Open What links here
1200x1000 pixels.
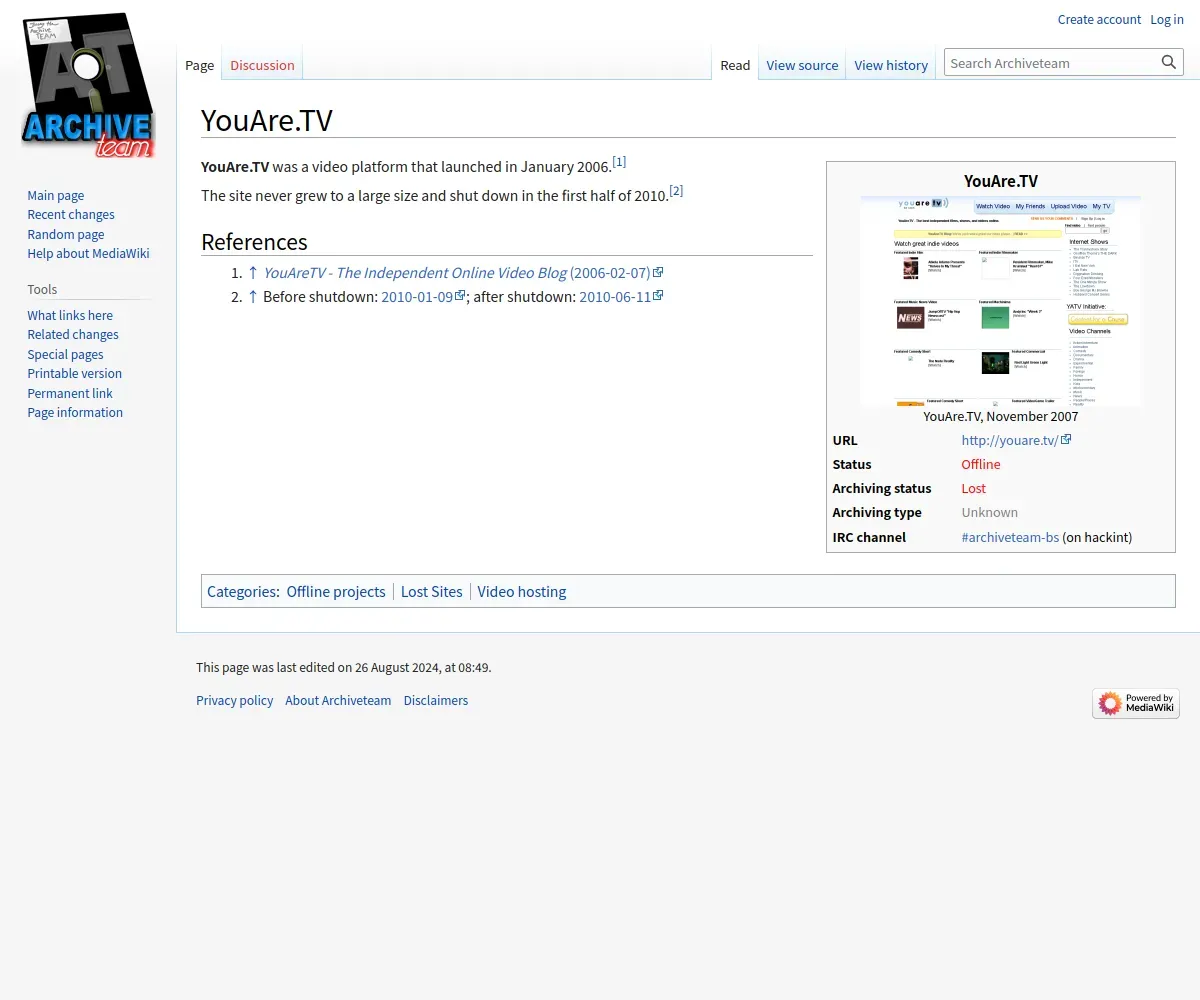click(70, 316)
